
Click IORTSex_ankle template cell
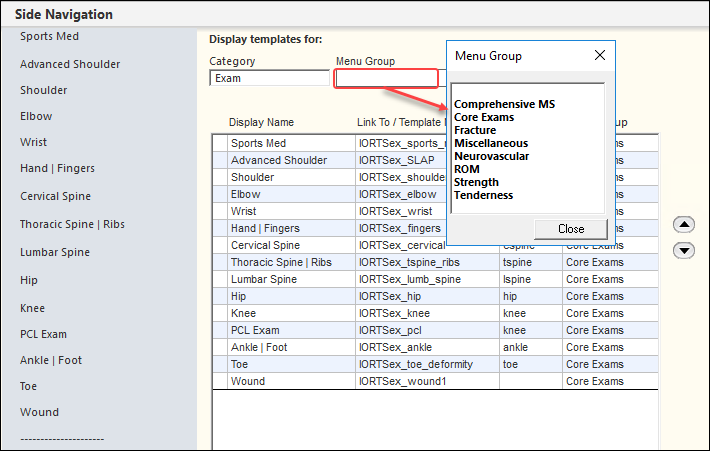427,347
